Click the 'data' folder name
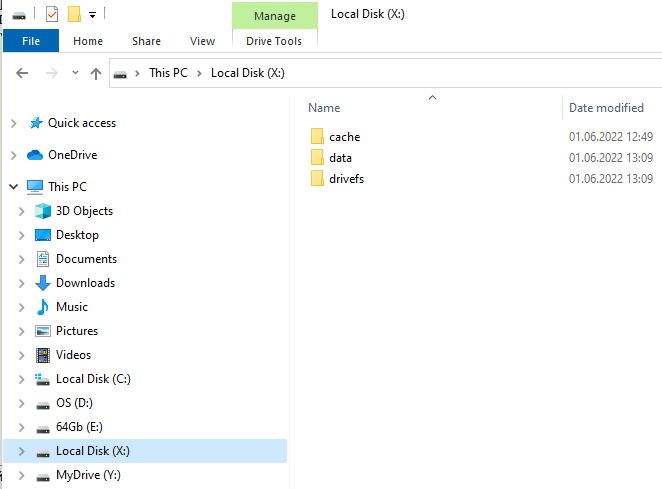The width and height of the screenshot is (662, 489). pos(340,158)
